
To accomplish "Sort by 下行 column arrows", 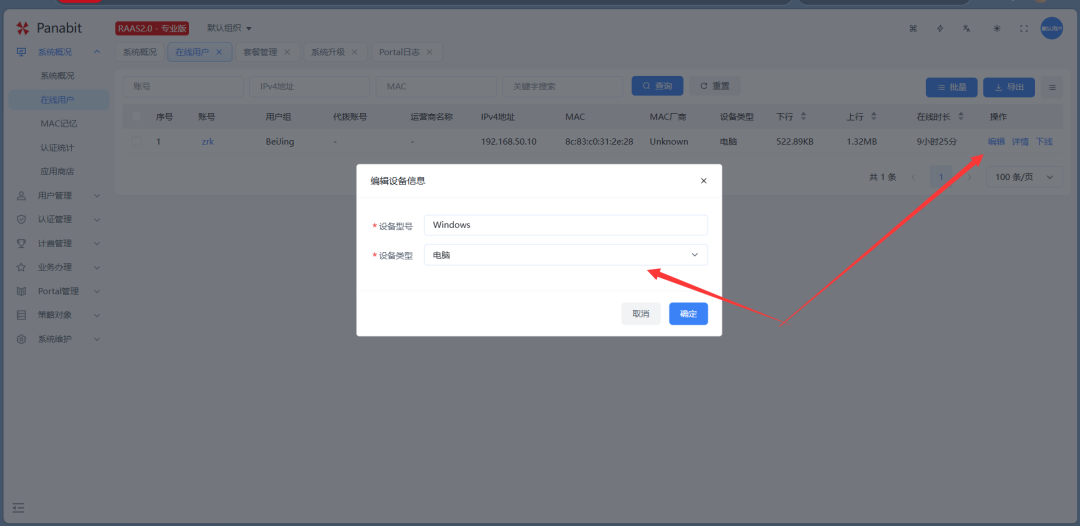I will tap(803, 117).
